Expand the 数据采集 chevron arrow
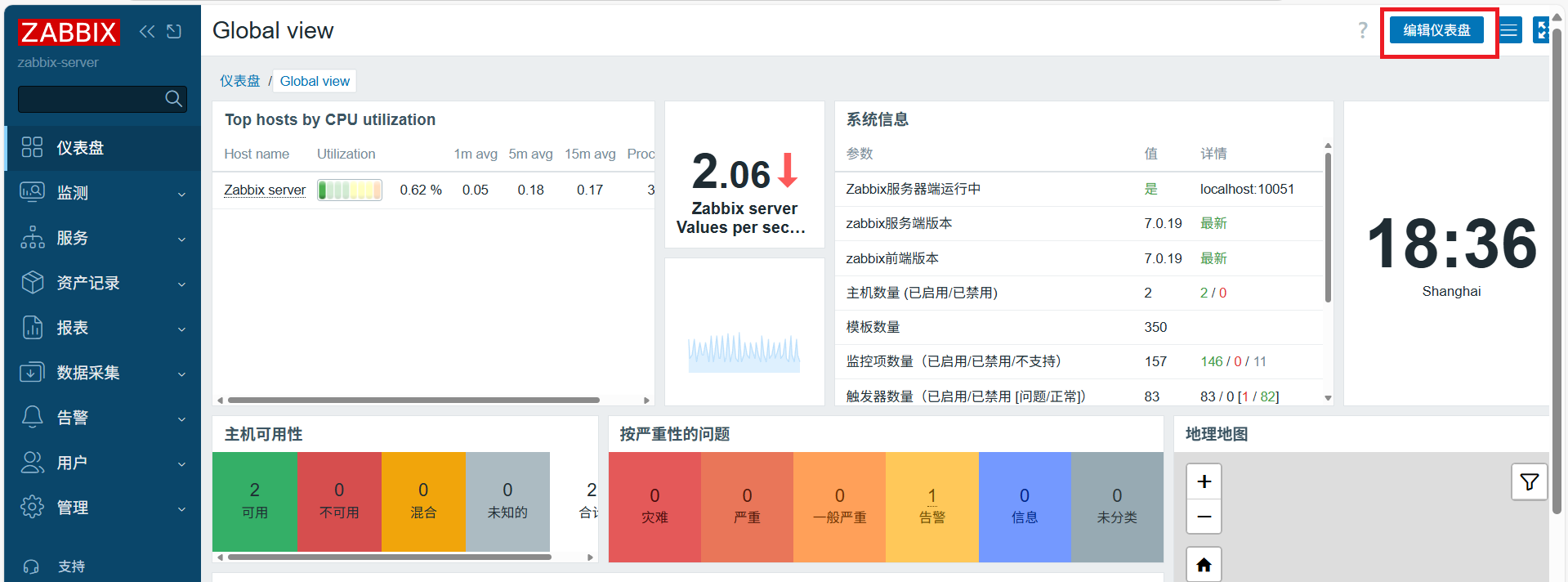Screen dimensions: 1568x582 pos(181,374)
